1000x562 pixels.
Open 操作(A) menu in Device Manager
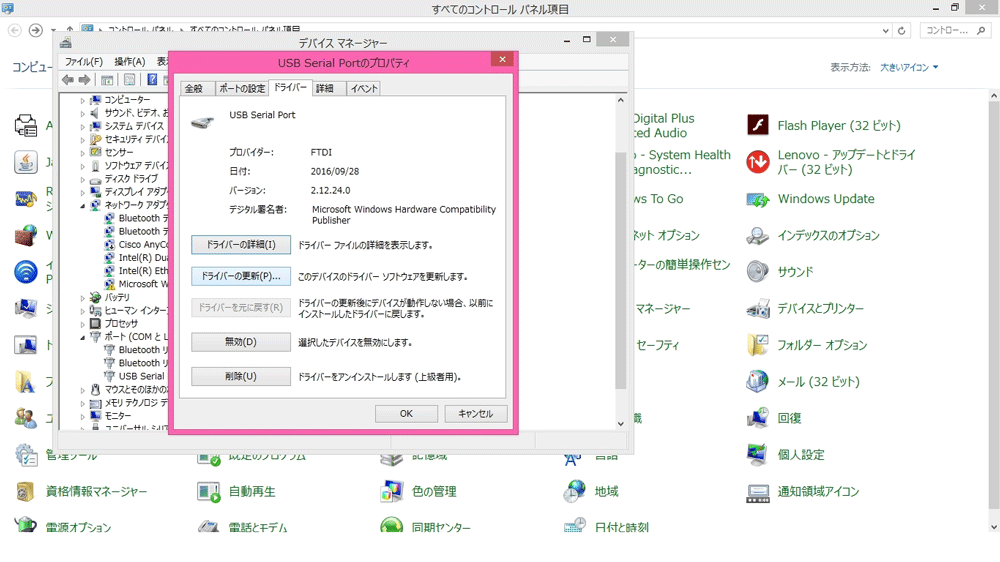(x=129, y=61)
